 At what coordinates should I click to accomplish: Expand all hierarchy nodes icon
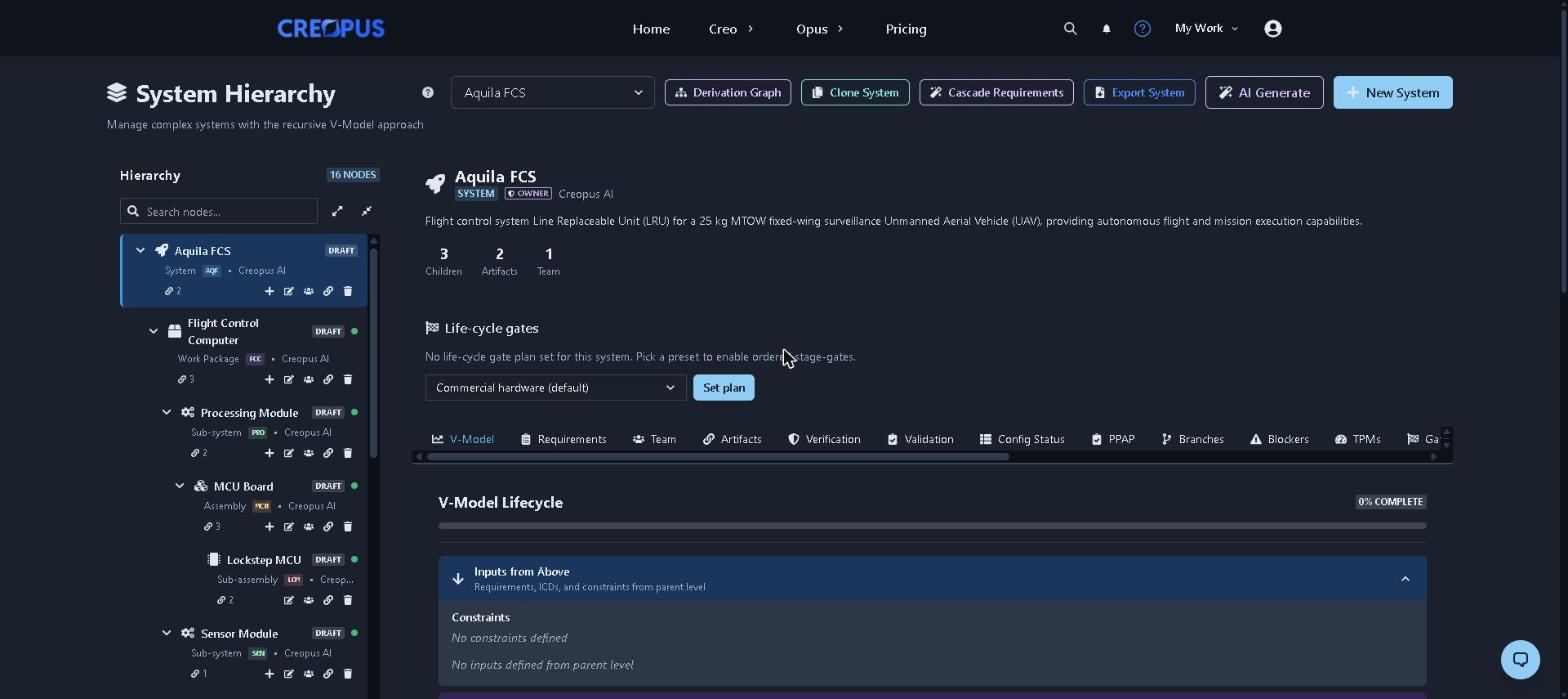coord(338,211)
